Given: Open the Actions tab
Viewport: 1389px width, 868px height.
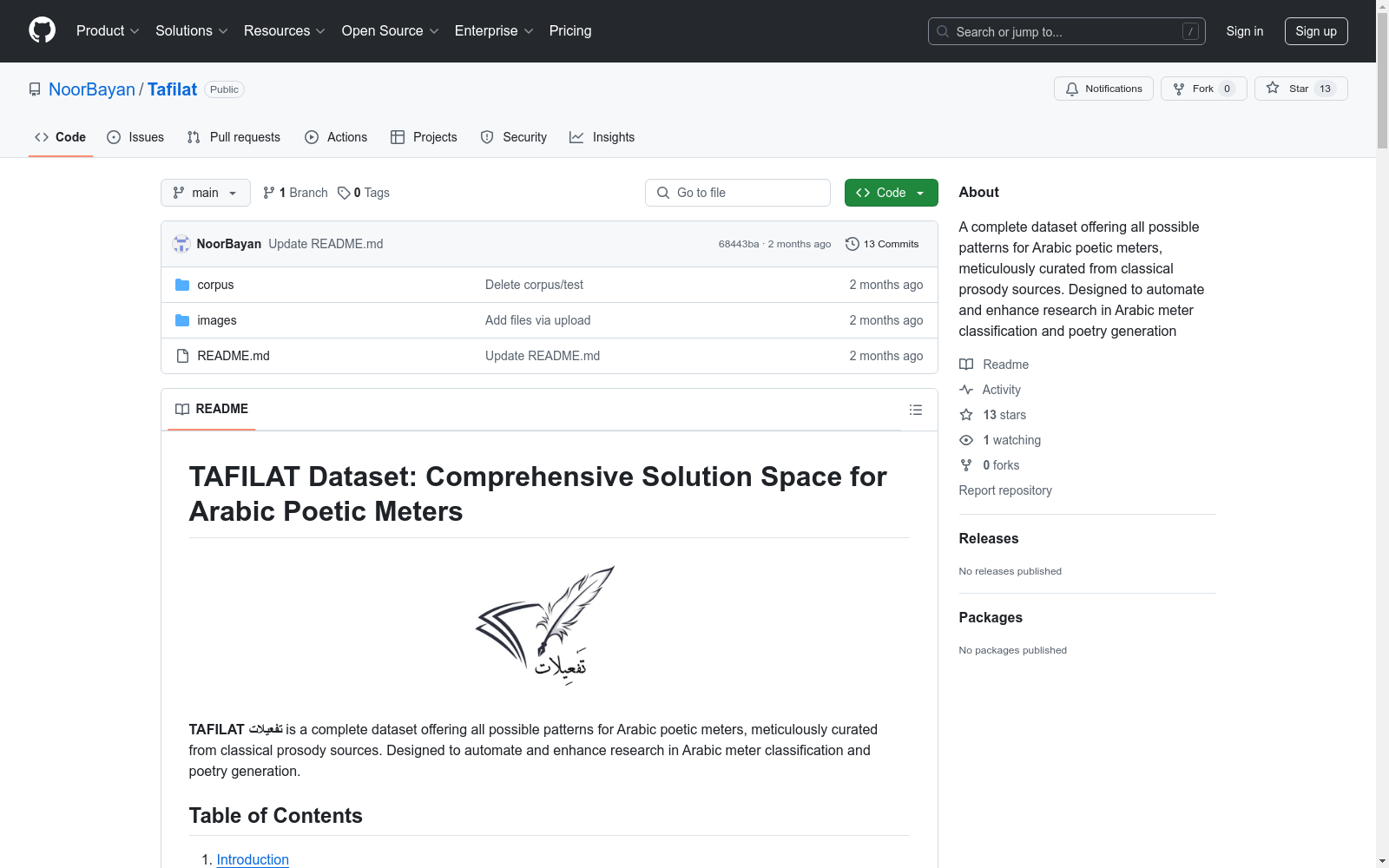Looking at the screenshot, I should 336,137.
